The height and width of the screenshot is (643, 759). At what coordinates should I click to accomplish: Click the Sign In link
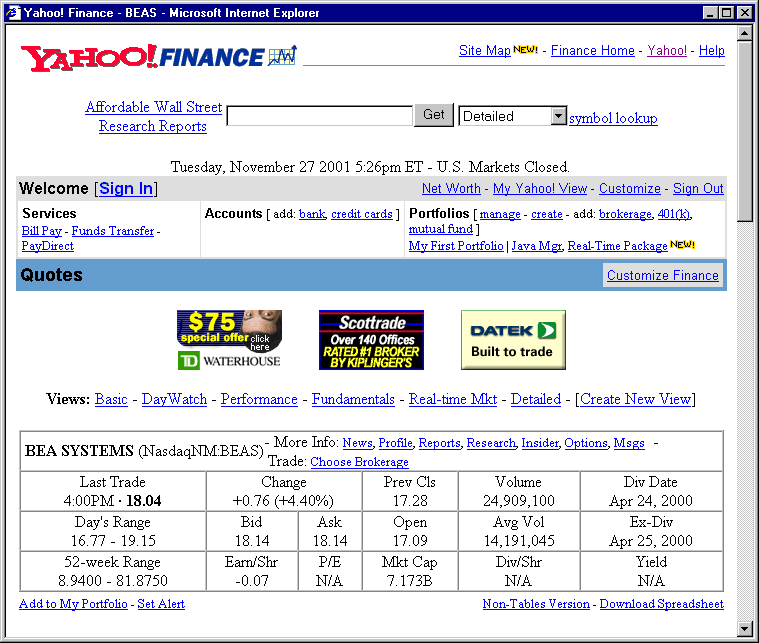(126, 188)
